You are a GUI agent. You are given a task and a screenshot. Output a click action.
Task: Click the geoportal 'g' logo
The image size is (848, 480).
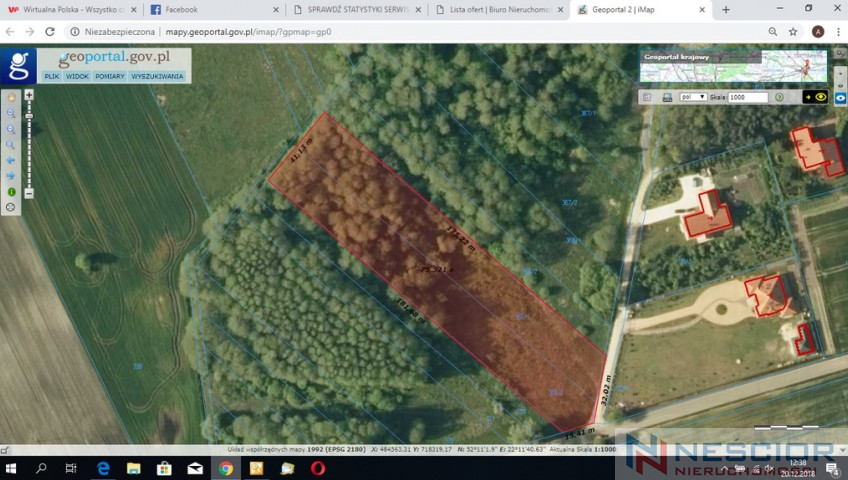click(x=19, y=66)
